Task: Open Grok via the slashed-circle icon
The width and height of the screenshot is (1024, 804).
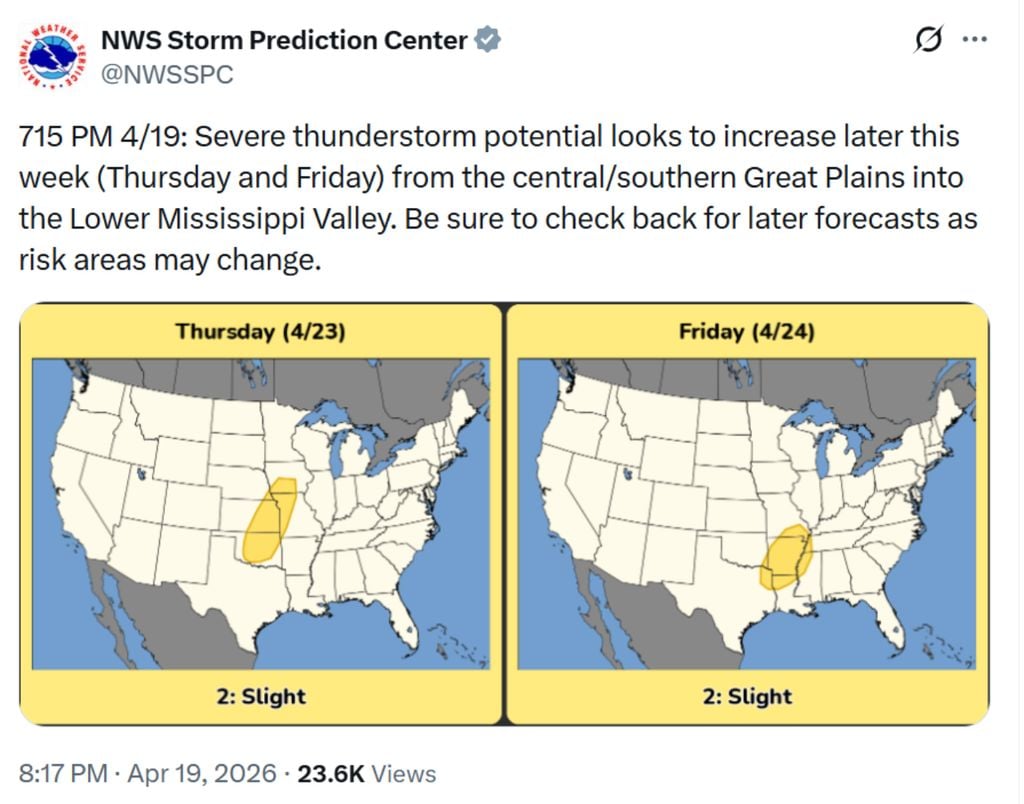Action: (928, 41)
